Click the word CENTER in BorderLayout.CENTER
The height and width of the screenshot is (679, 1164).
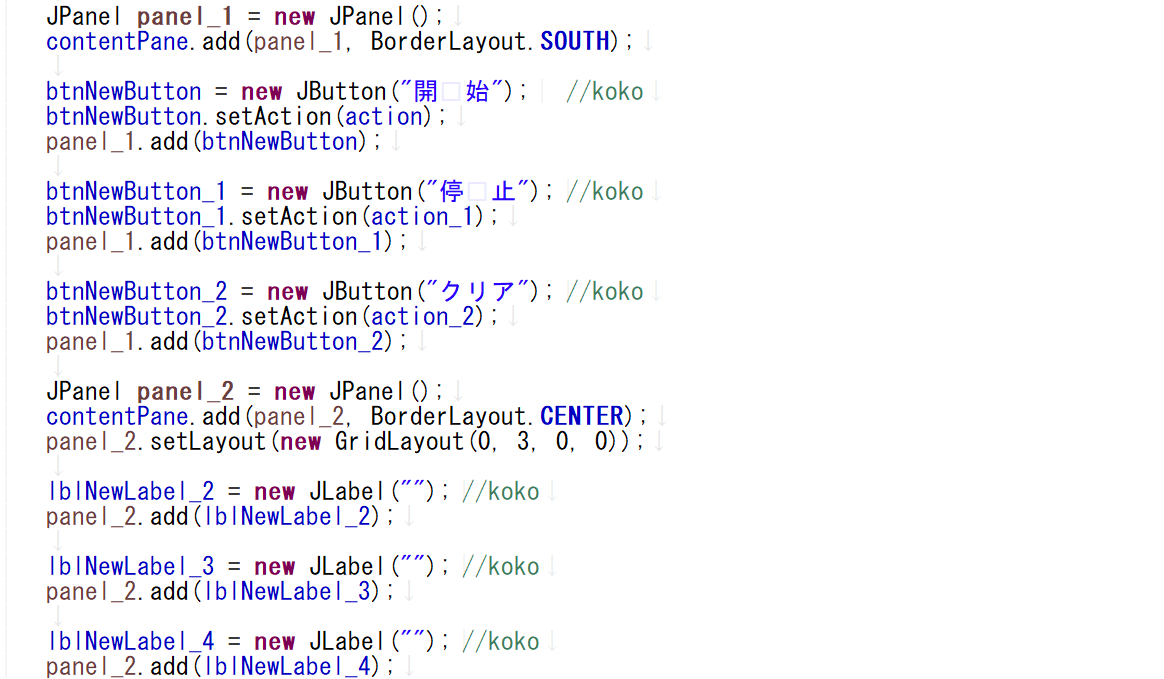click(582, 416)
